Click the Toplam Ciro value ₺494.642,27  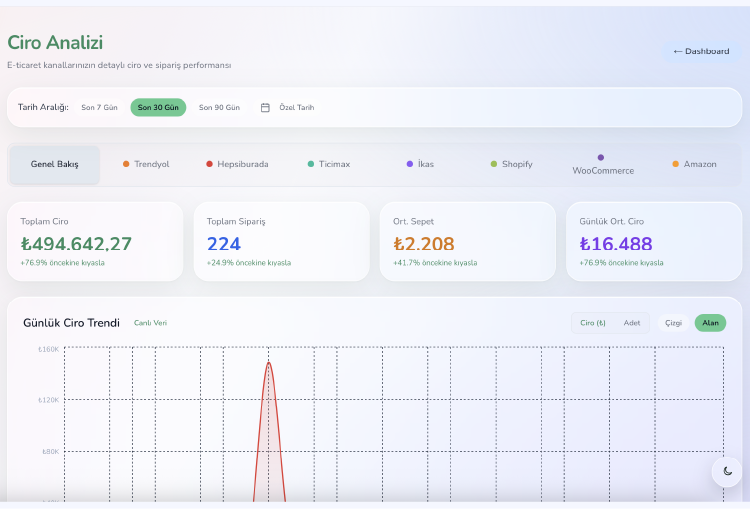[x=76, y=244]
